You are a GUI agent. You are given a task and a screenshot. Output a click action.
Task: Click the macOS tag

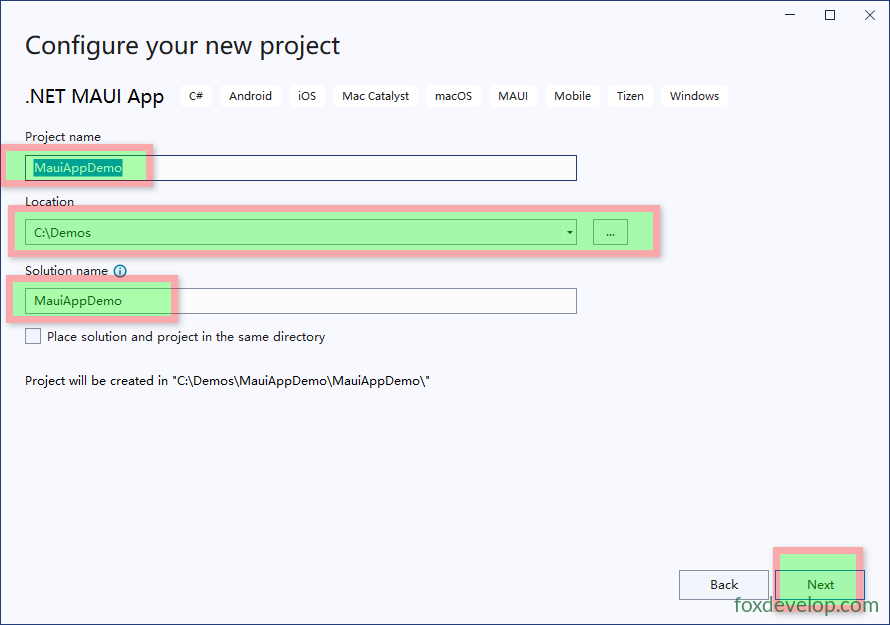[454, 96]
